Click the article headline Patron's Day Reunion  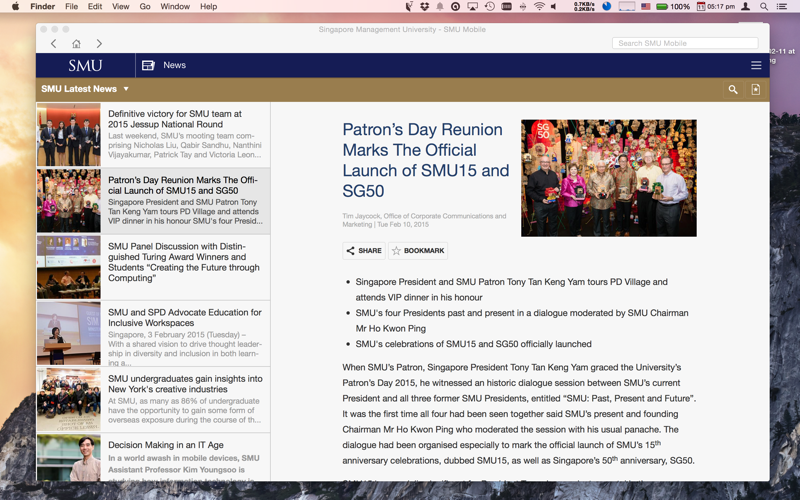click(x=426, y=160)
